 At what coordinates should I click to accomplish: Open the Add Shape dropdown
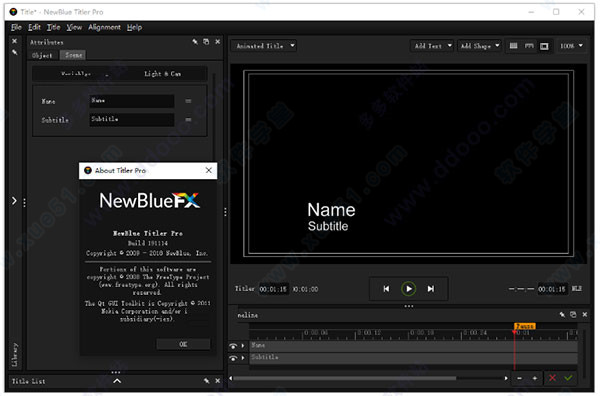tap(479, 46)
